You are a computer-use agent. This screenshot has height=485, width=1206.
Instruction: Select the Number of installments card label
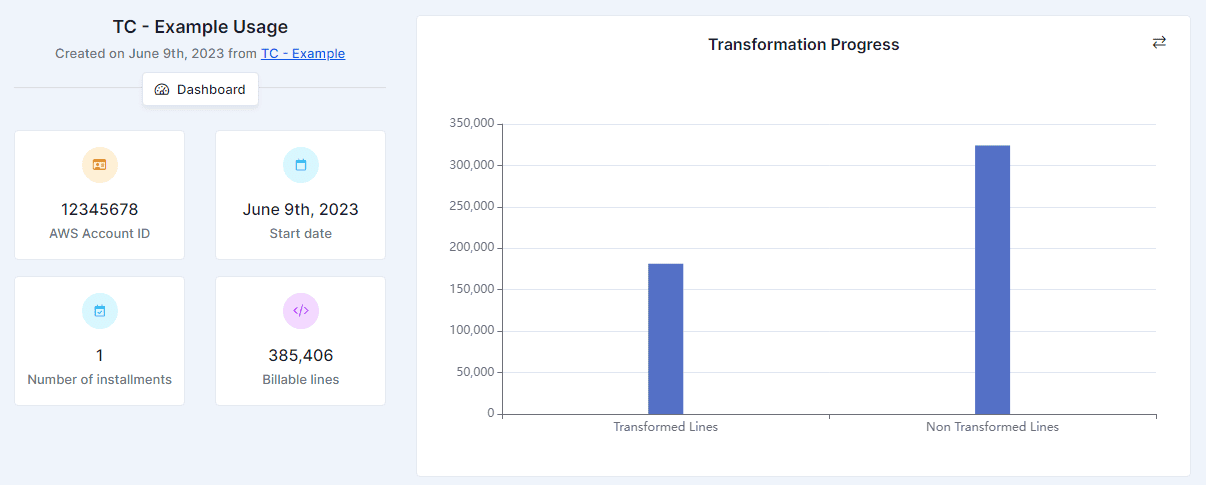(x=99, y=380)
